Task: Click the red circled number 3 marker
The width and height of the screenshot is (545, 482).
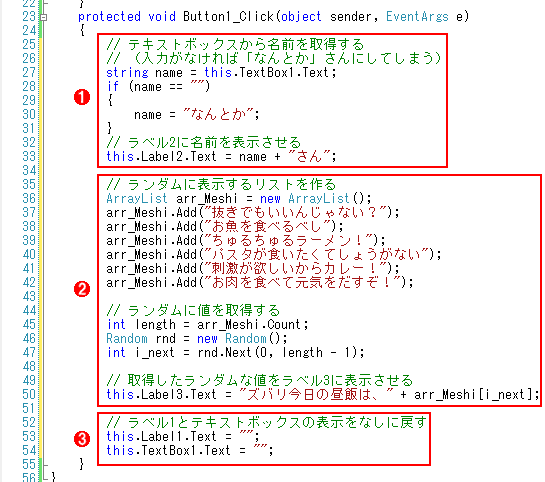Action: click(82, 439)
